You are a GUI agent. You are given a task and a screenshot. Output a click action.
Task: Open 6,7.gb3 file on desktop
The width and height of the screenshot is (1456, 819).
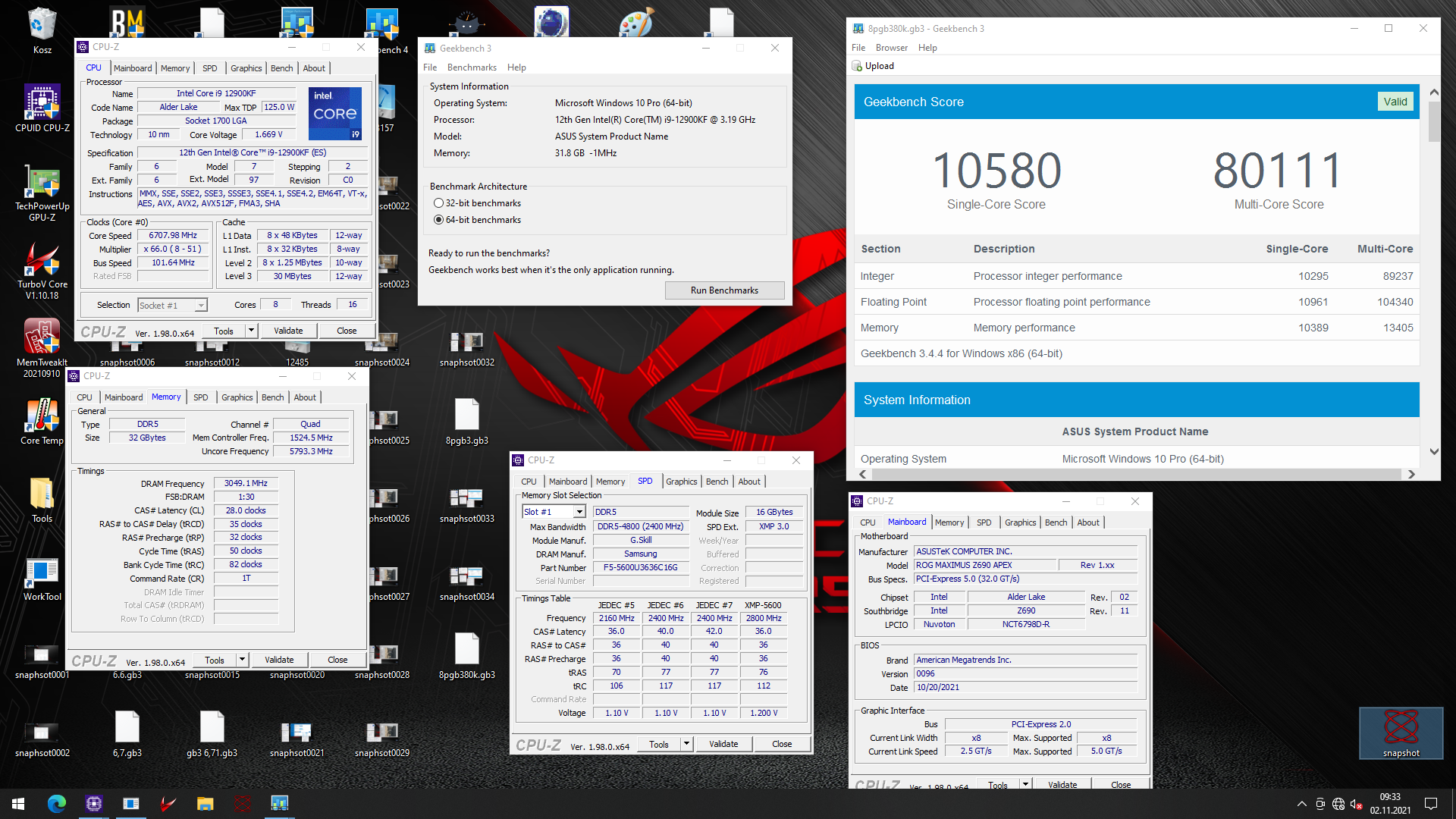coord(127,734)
